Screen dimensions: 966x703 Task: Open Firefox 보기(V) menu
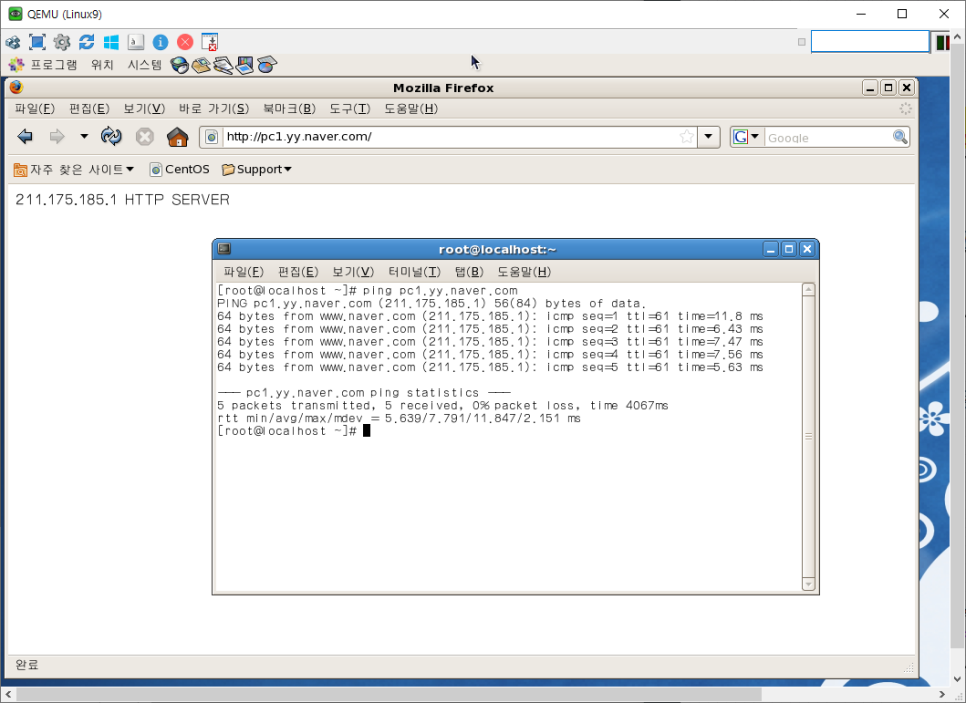coord(144,109)
